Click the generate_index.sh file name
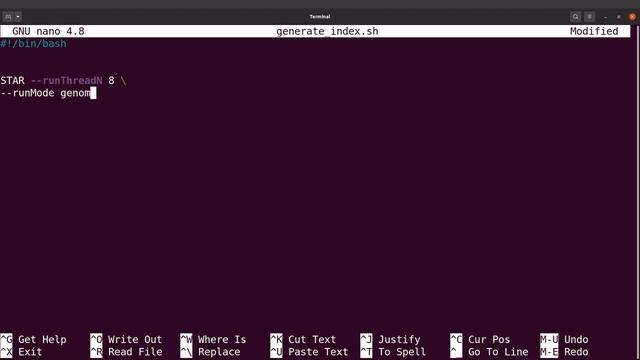This screenshot has width=640, height=360. tap(327, 31)
